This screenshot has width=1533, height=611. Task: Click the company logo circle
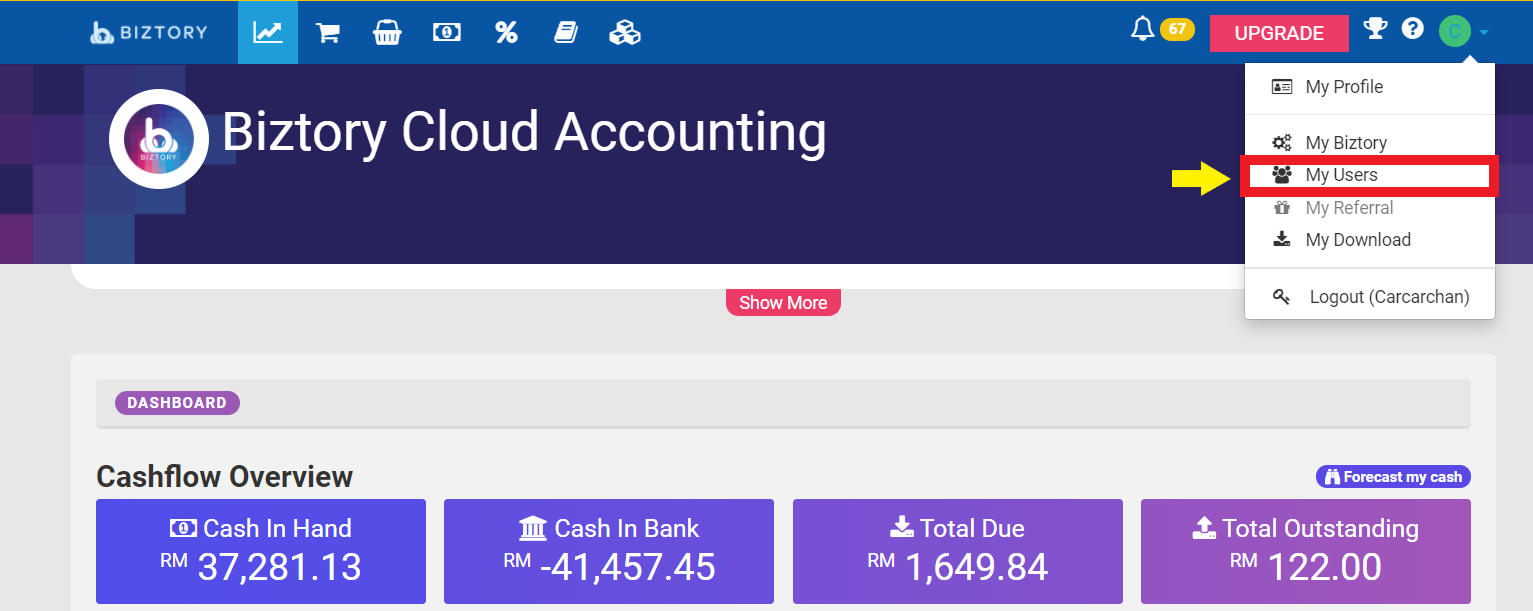tap(158, 139)
